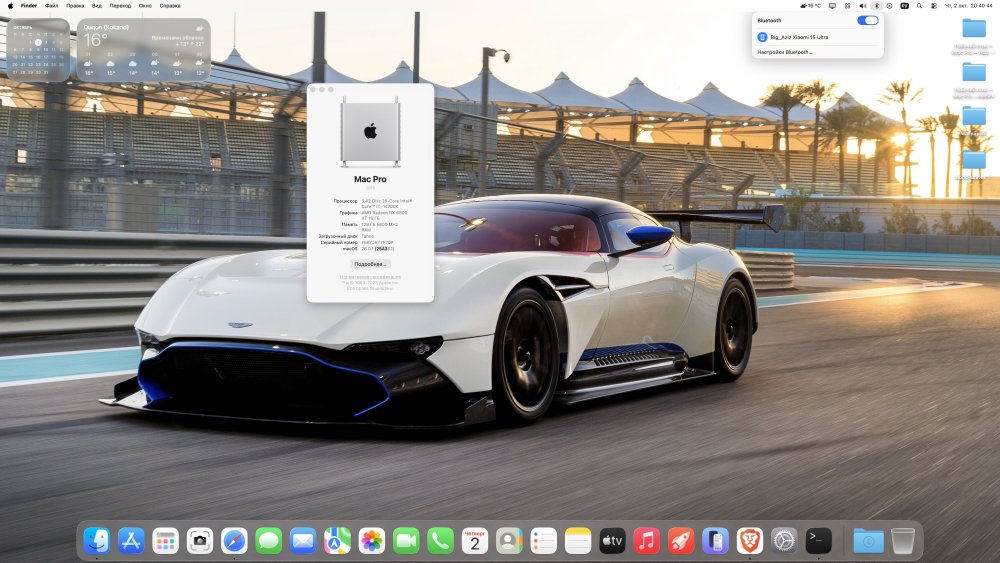Open Terminal from the Dock
The image size is (1000, 563).
click(x=818, y=541)
